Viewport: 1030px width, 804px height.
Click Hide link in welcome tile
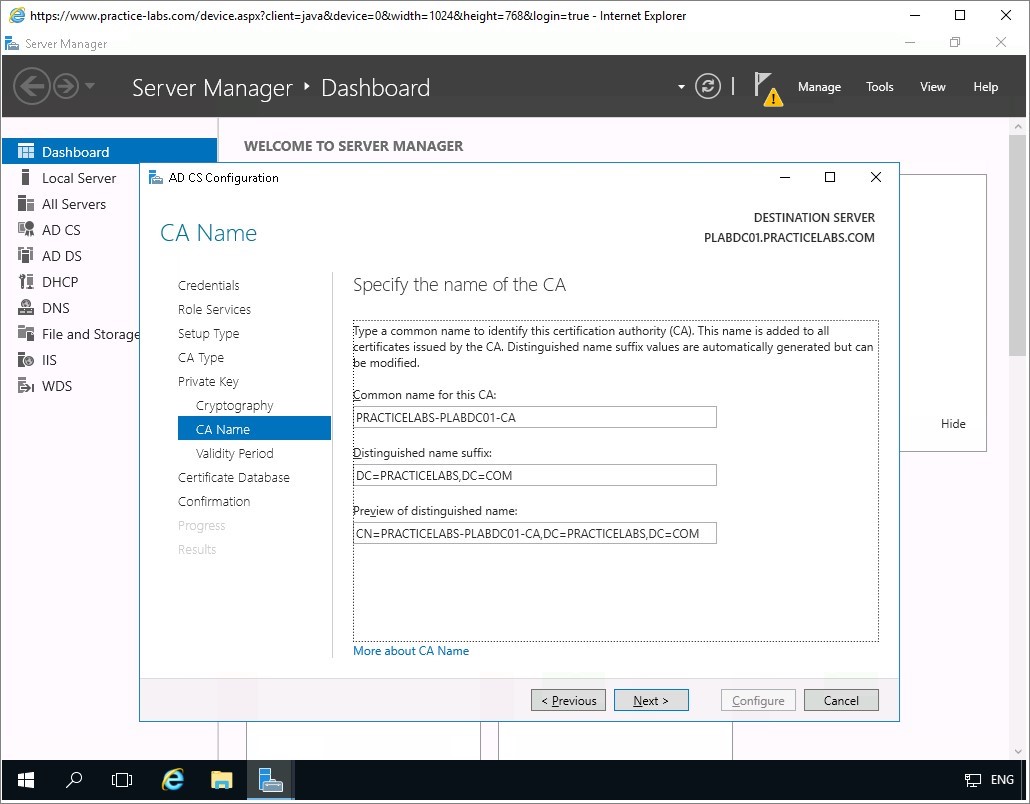[x=952, y=424]
